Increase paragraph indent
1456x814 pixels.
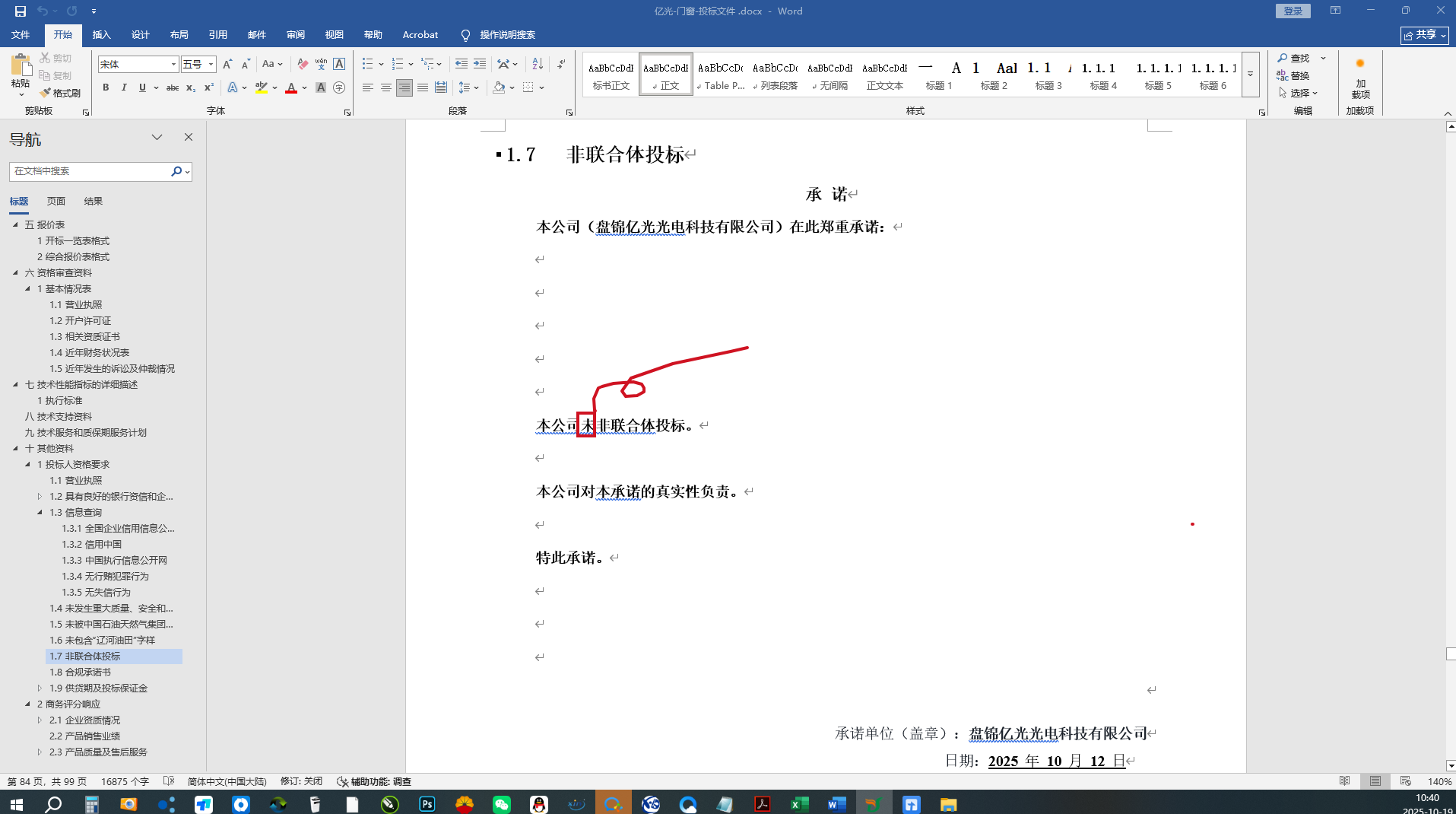click(x=480, y=64)
